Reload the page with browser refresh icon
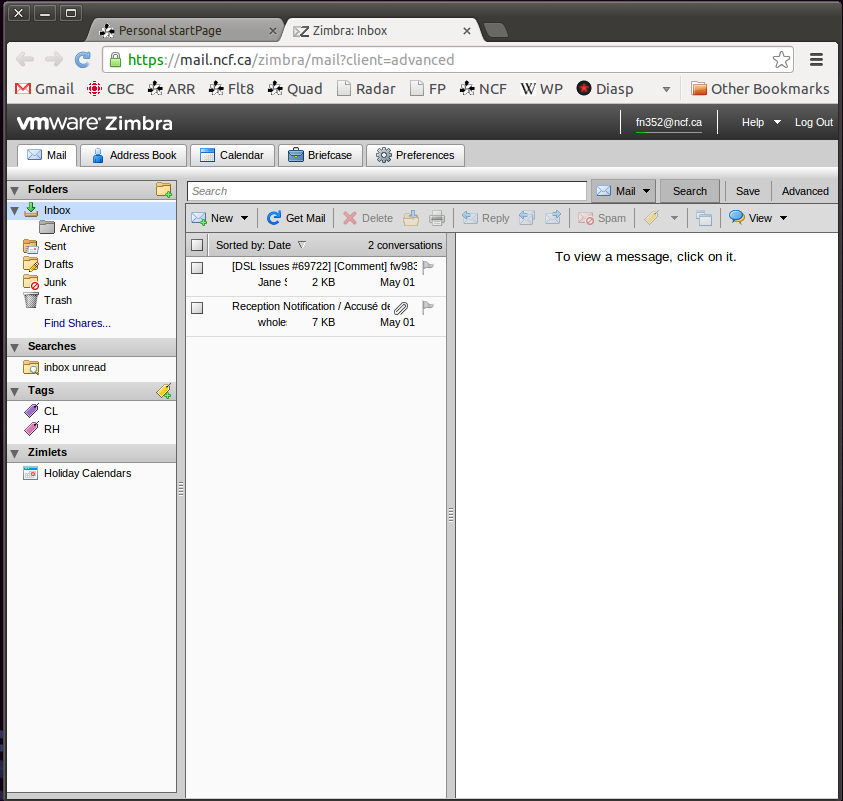 [82, 60]
